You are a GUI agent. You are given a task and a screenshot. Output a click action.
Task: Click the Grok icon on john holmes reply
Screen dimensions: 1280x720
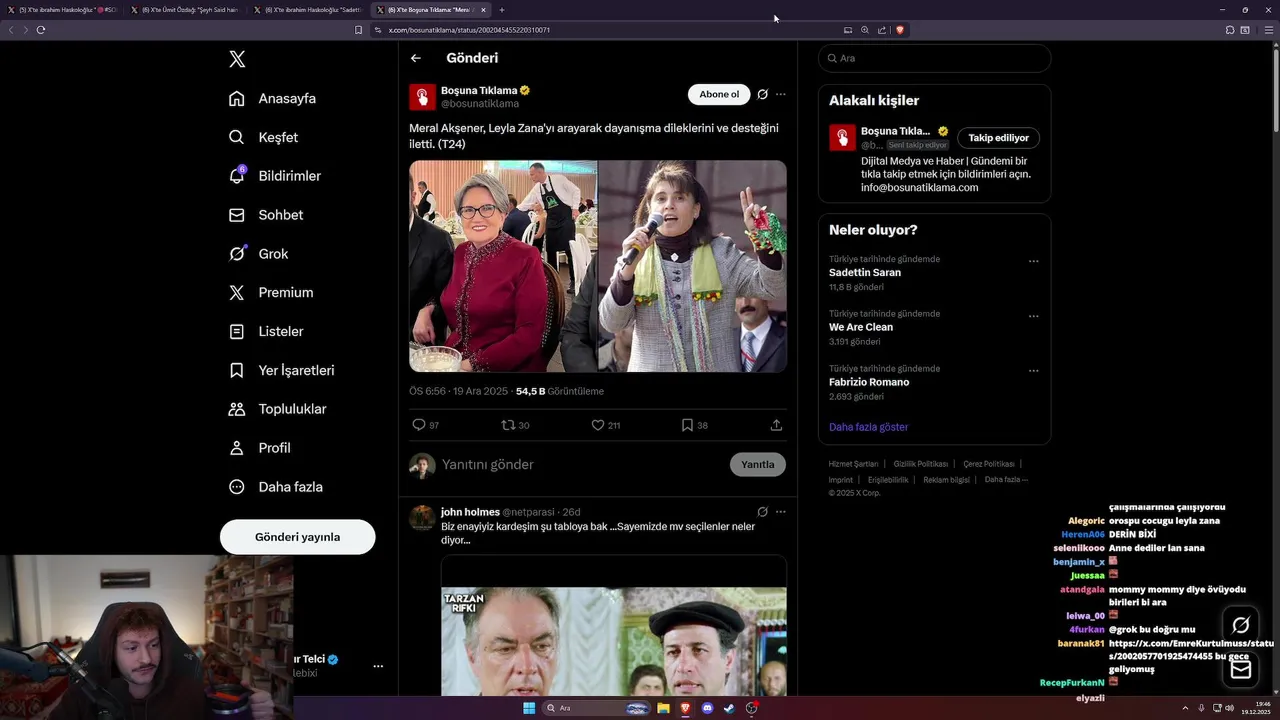point(762,512)
